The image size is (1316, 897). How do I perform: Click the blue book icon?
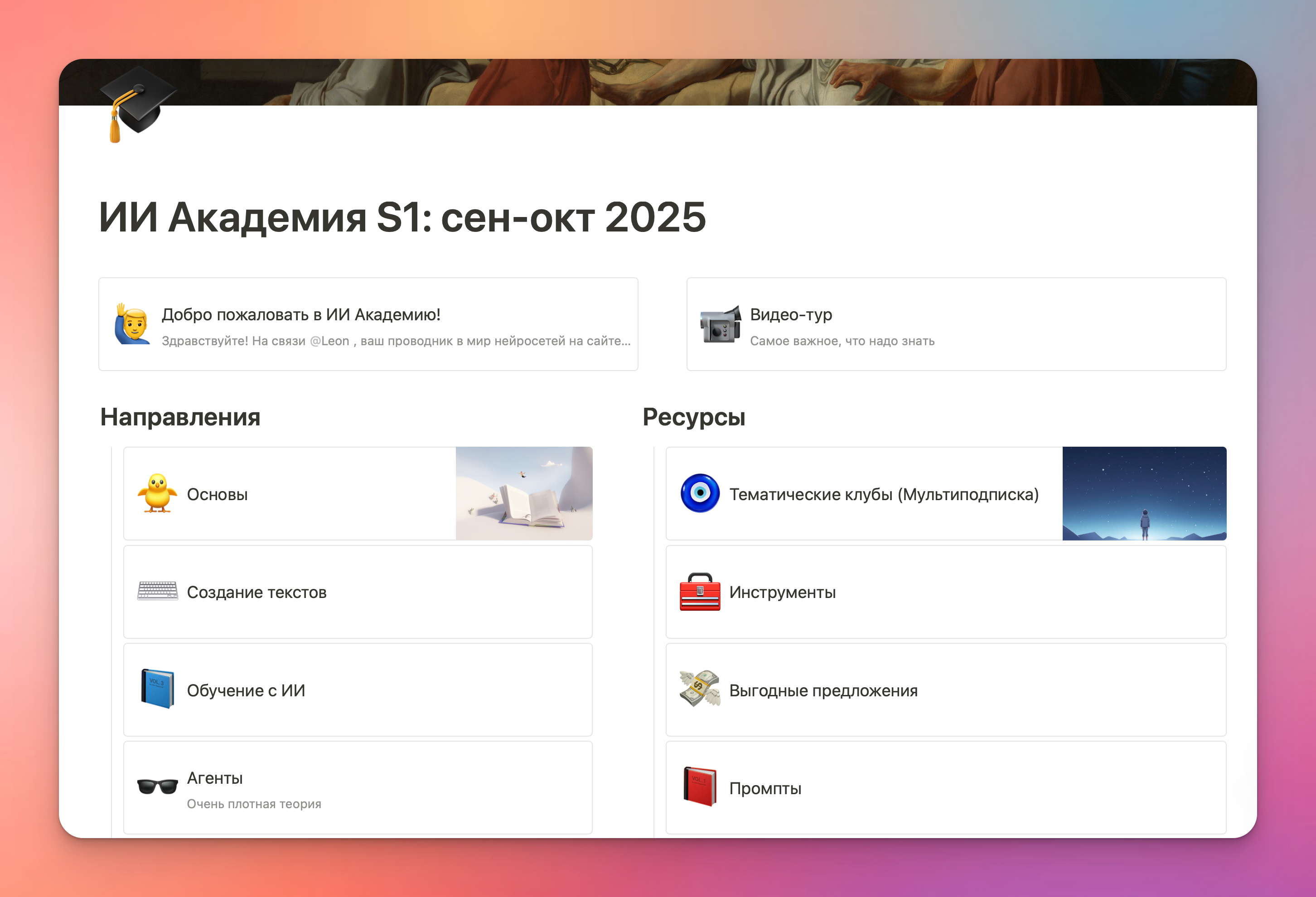pyautogui.click(x=157, y=690)
